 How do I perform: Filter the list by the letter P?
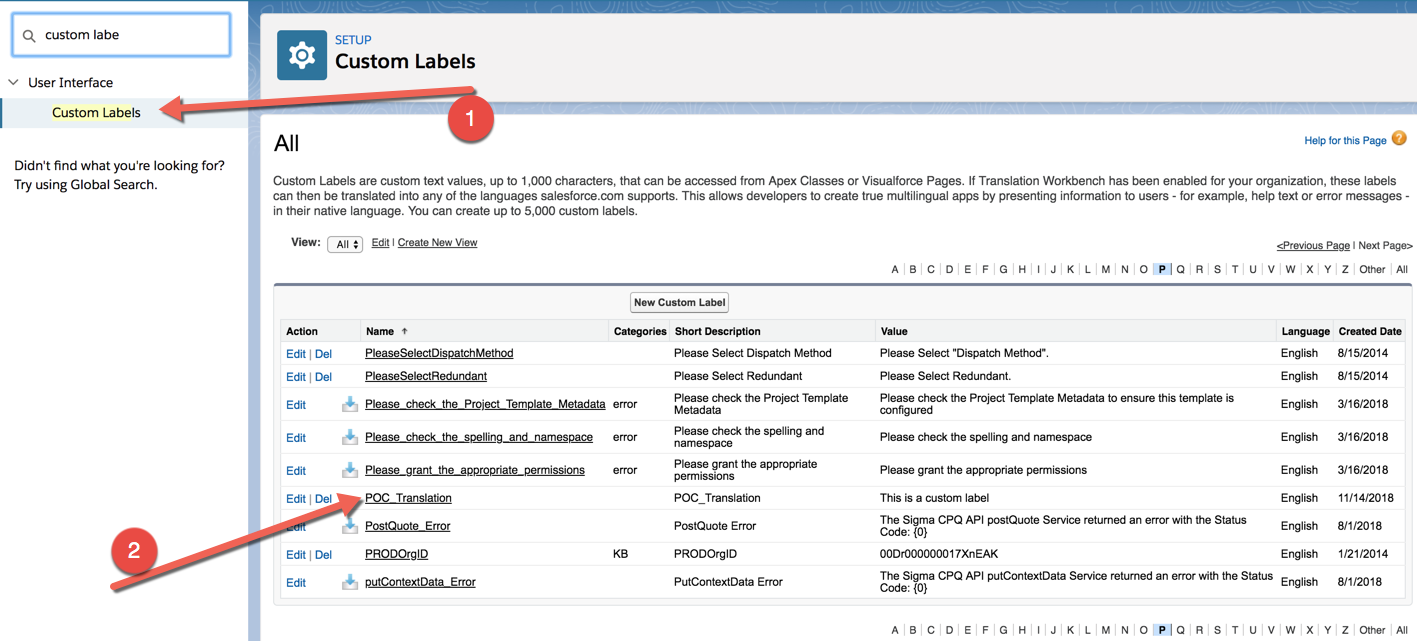point(1161,269)
